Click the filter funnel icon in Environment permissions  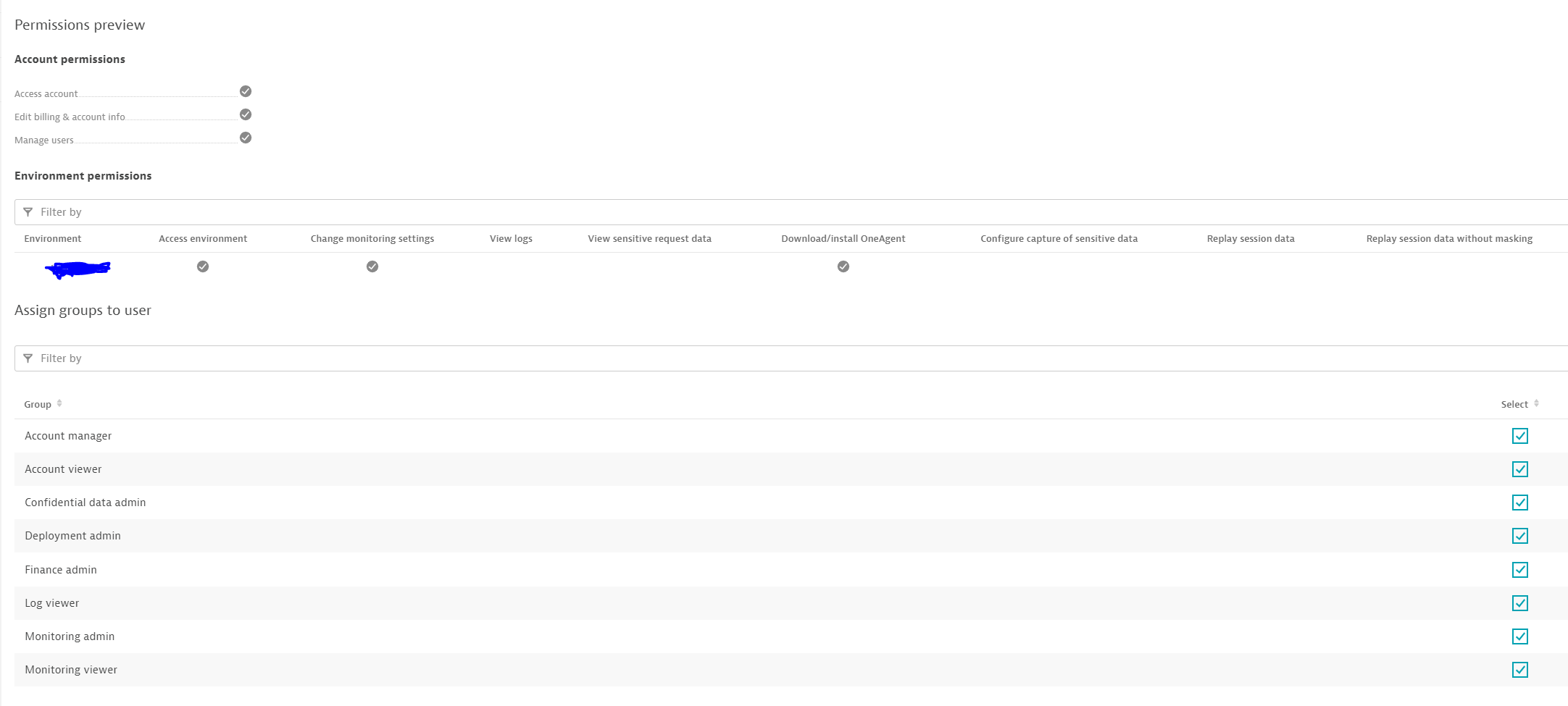[28, 212]
